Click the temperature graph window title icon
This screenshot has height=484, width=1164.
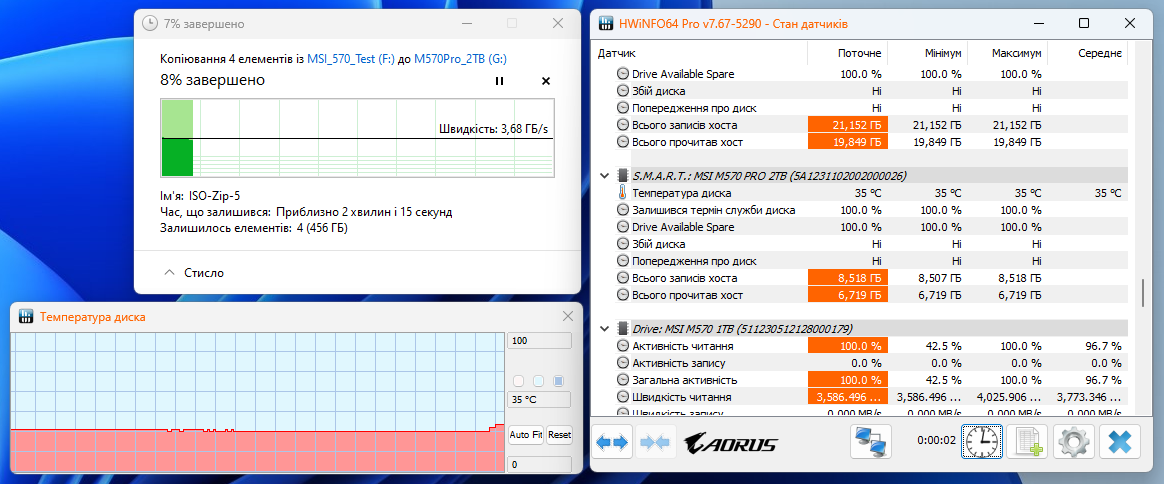click(26, 316)
